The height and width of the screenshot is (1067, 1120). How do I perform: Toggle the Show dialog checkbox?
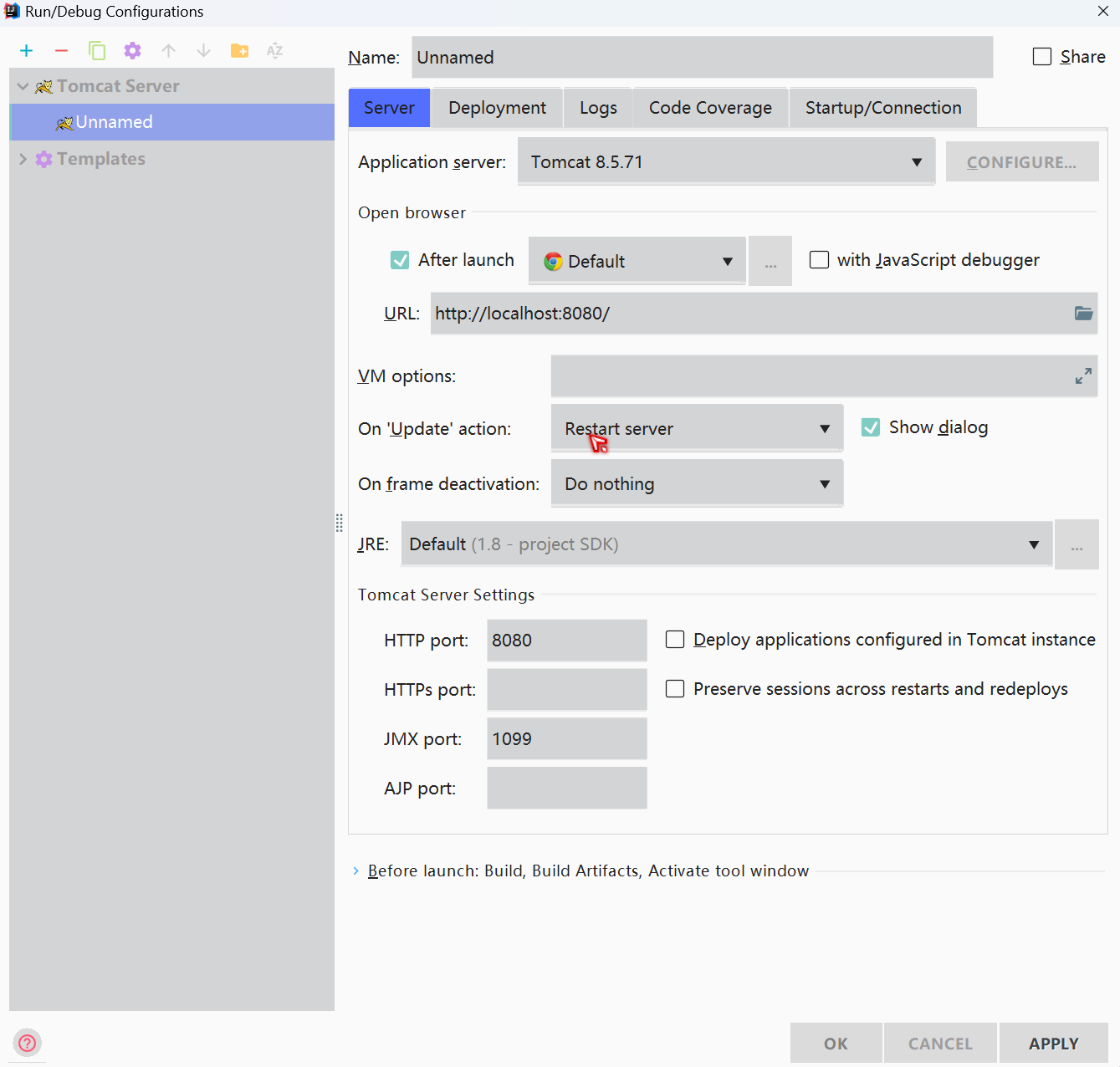coord(871,427)
